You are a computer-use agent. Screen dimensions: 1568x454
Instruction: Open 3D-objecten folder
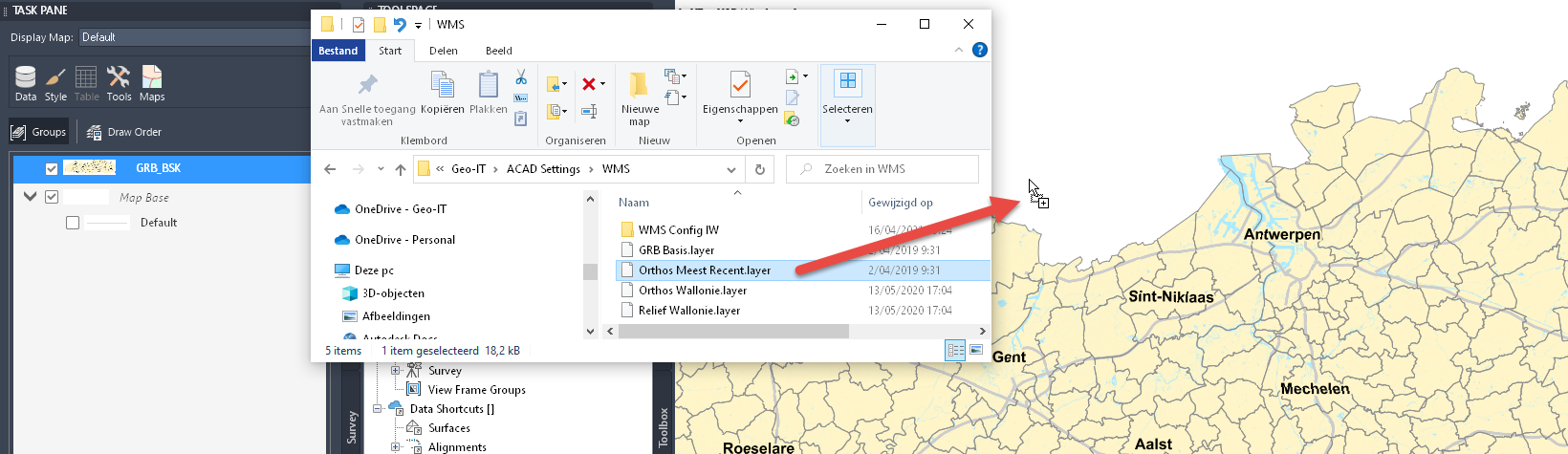click(393, 293)
